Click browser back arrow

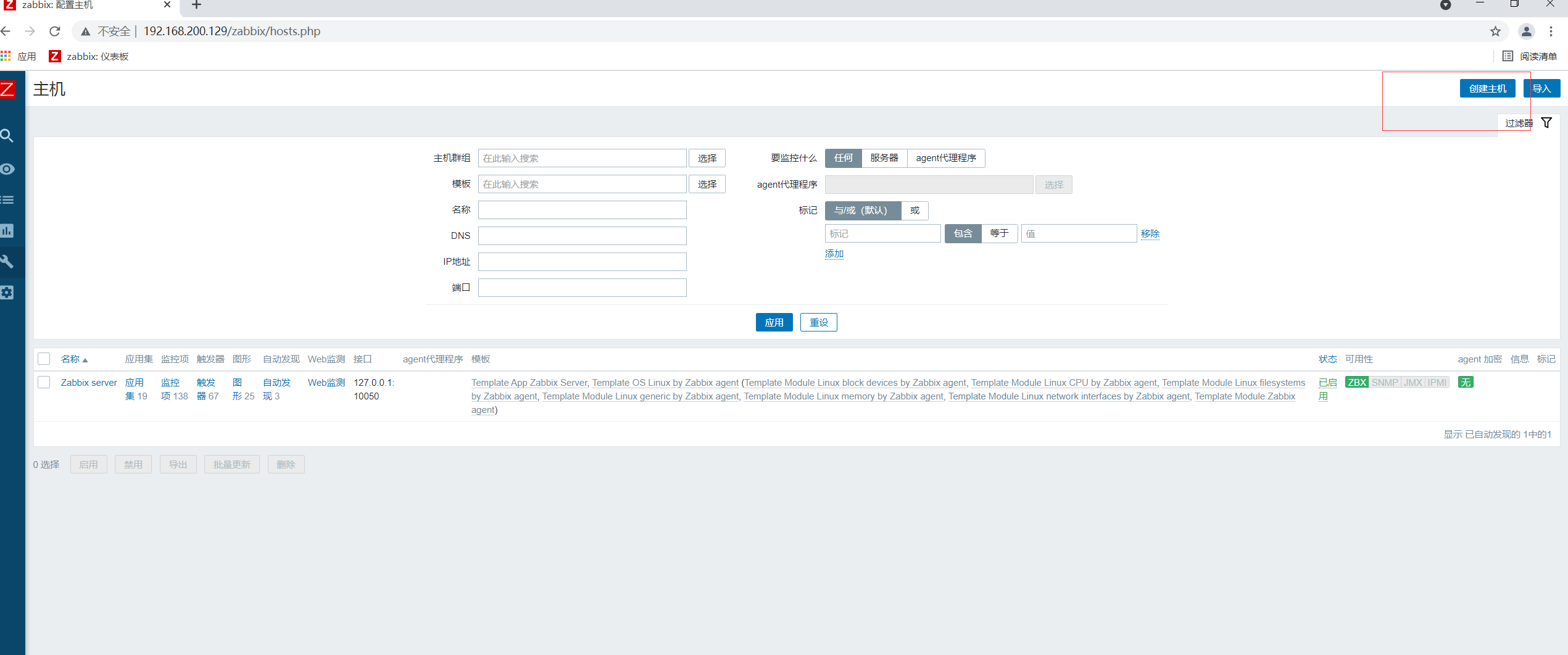(x=6, y=31)
